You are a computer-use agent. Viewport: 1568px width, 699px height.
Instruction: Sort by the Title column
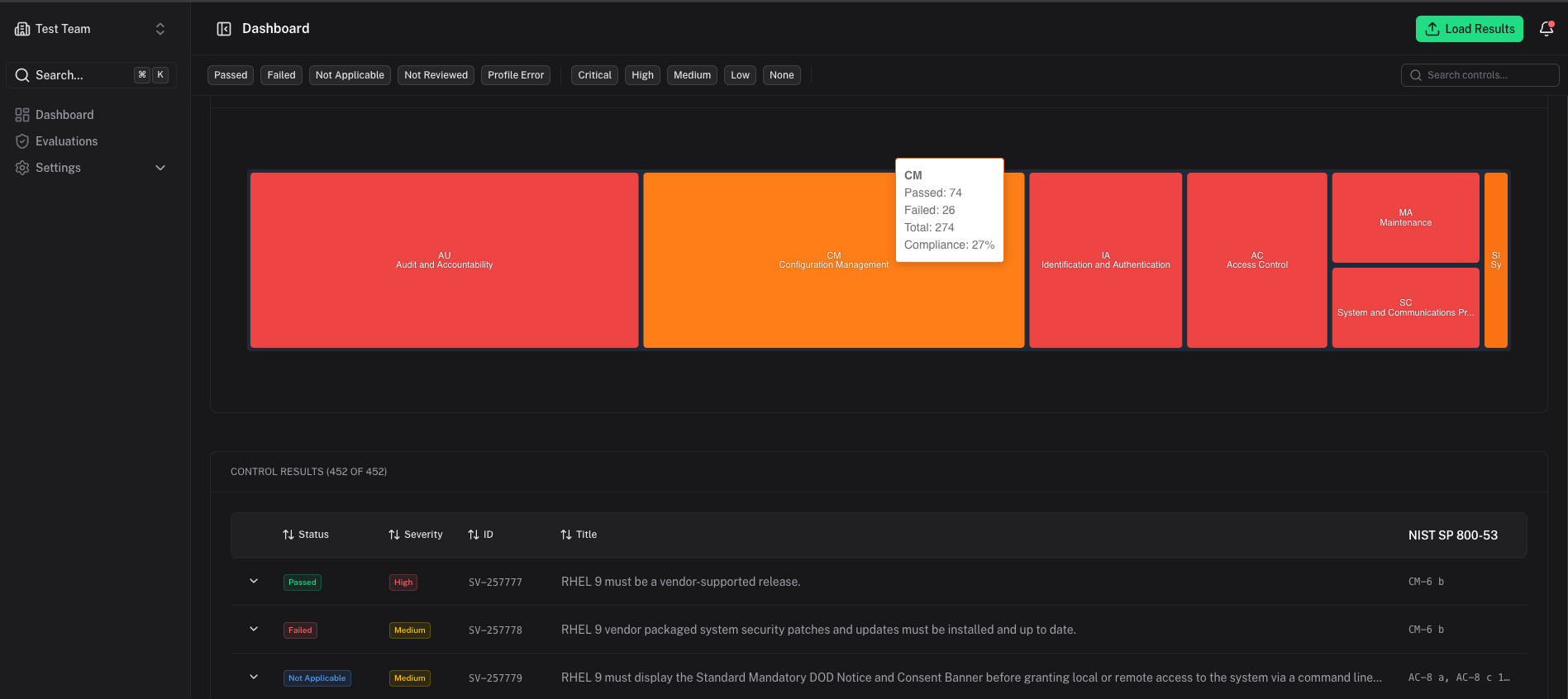[579, 535]
